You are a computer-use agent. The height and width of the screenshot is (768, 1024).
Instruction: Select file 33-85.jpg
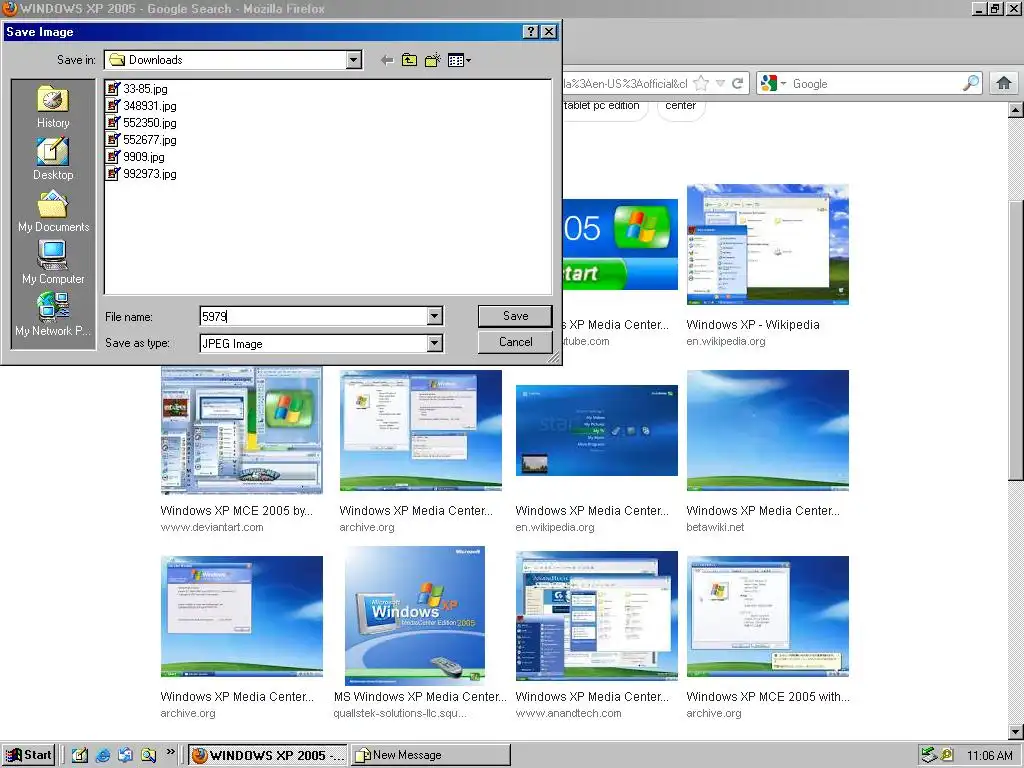click(138, 89)
